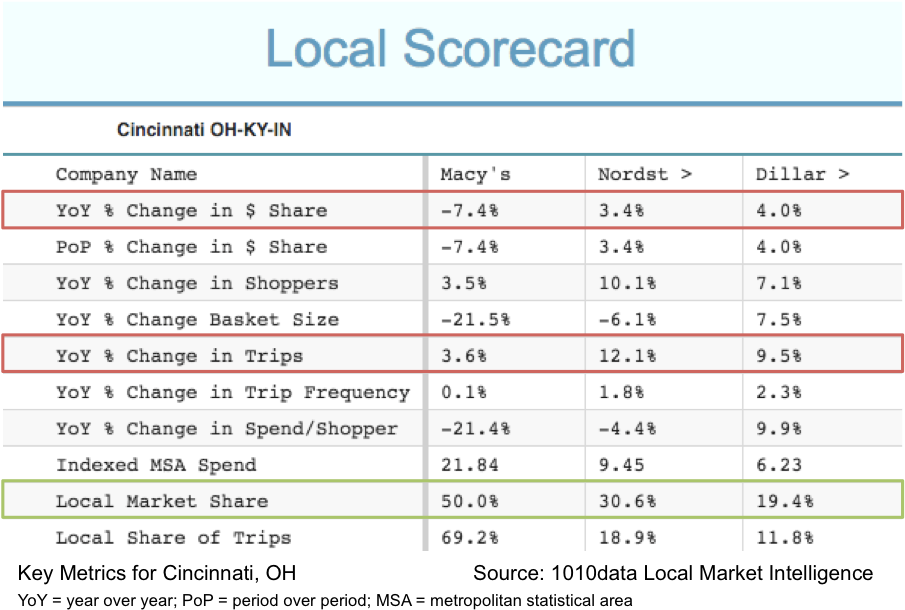Viewport: 905px width, 610px height.
Task: Click the YoY % Change in Shoppers row label
Action: [x=197, y=283]
